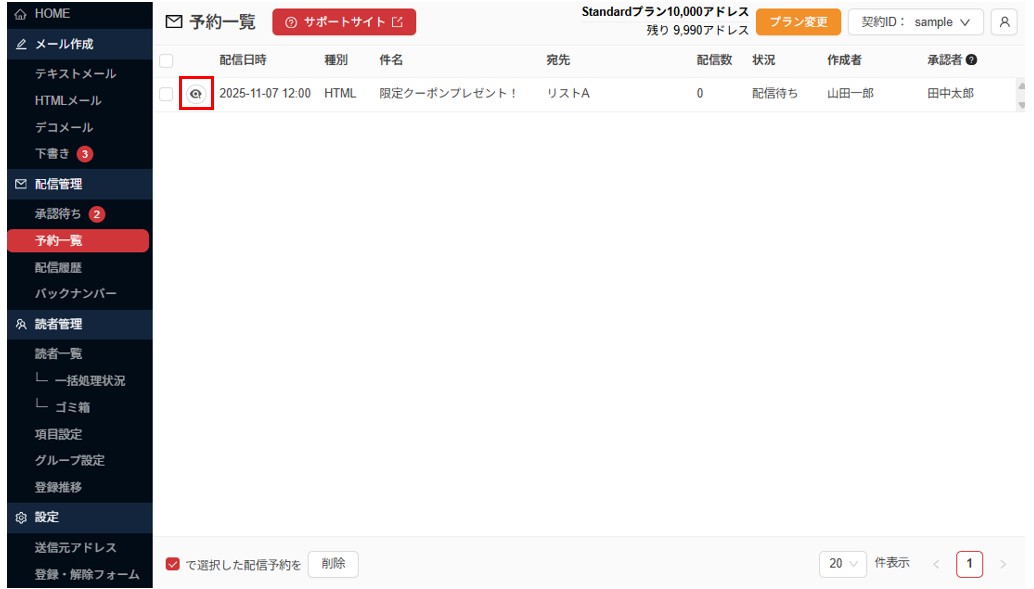
Task: Tick the select-all checkbox in the table header
Action: pos(166,61)
